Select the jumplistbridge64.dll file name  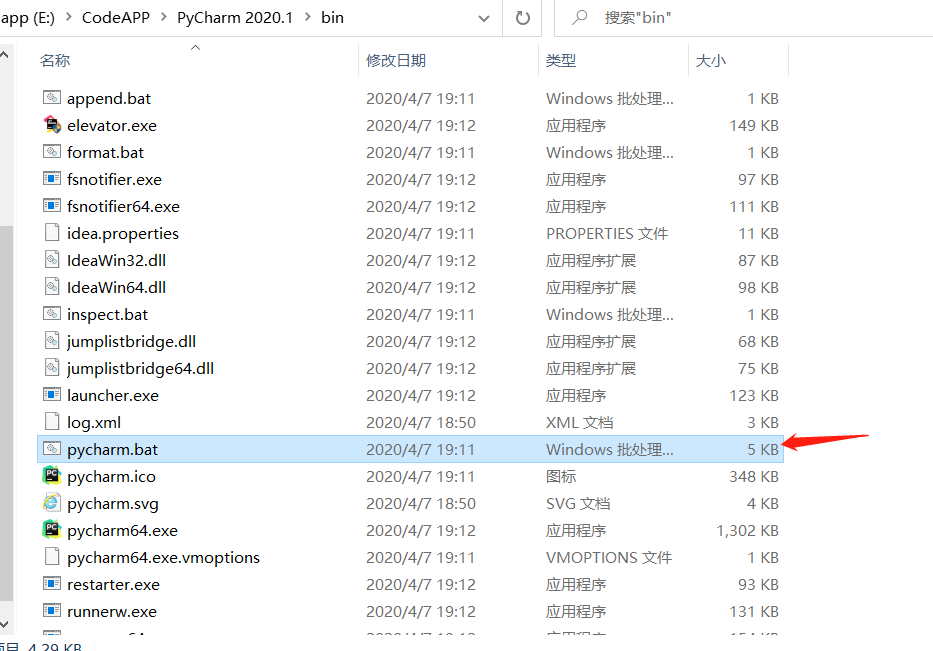click(x=140, y=368)
